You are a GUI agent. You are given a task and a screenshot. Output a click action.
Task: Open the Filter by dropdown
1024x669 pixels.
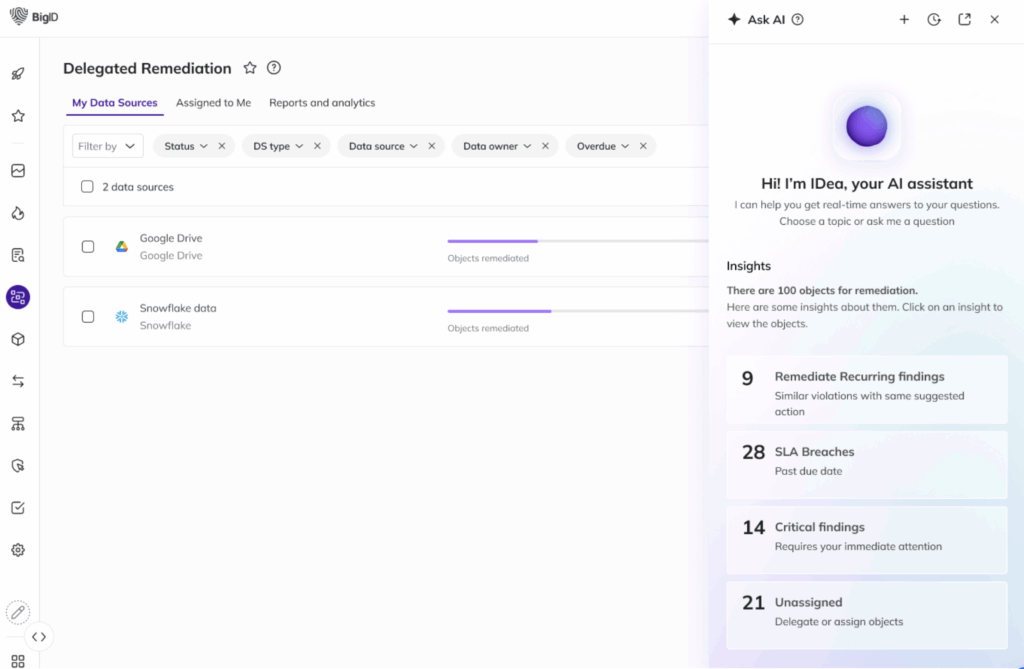point(107,146)
